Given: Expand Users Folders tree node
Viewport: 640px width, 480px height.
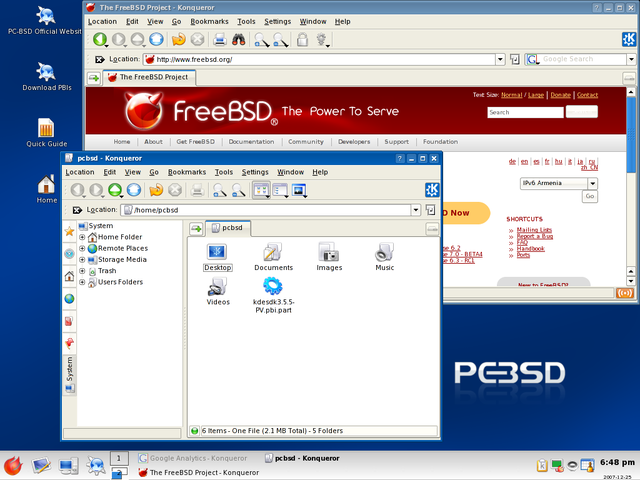Looking at the screenshot, I should pos(82,282).
